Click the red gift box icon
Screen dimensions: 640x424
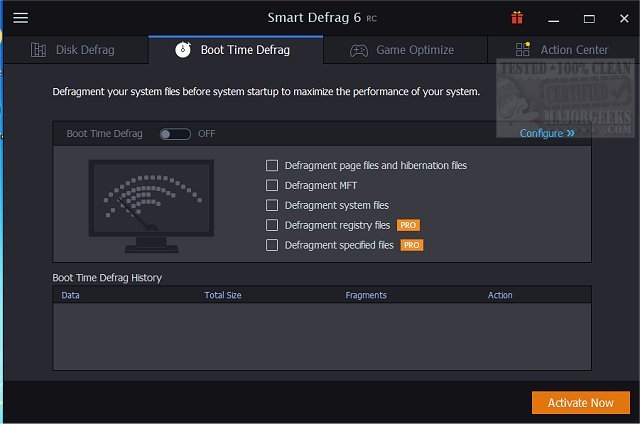pyautogui.click(x=517, y=18)
